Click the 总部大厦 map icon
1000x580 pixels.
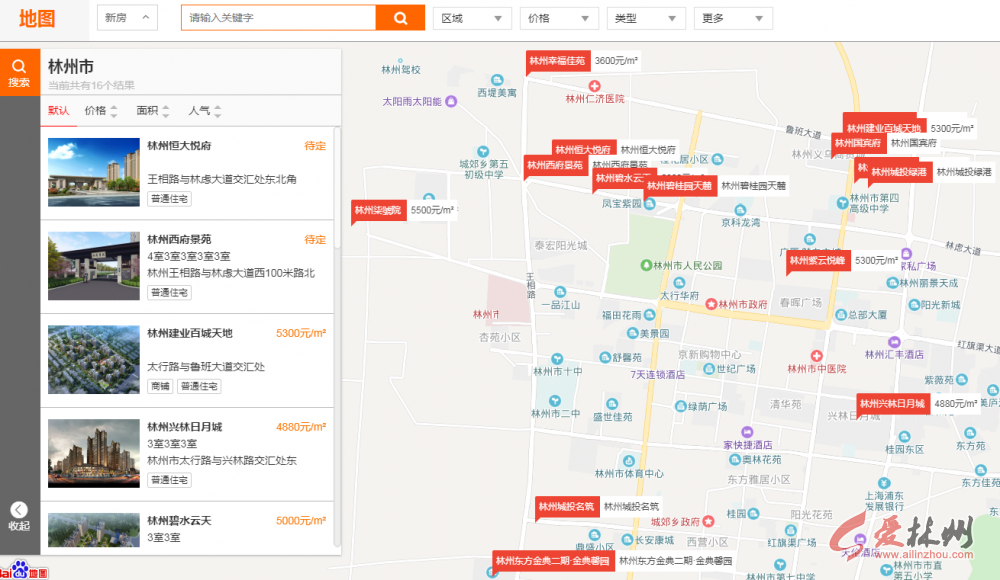[x=841, y=315]
